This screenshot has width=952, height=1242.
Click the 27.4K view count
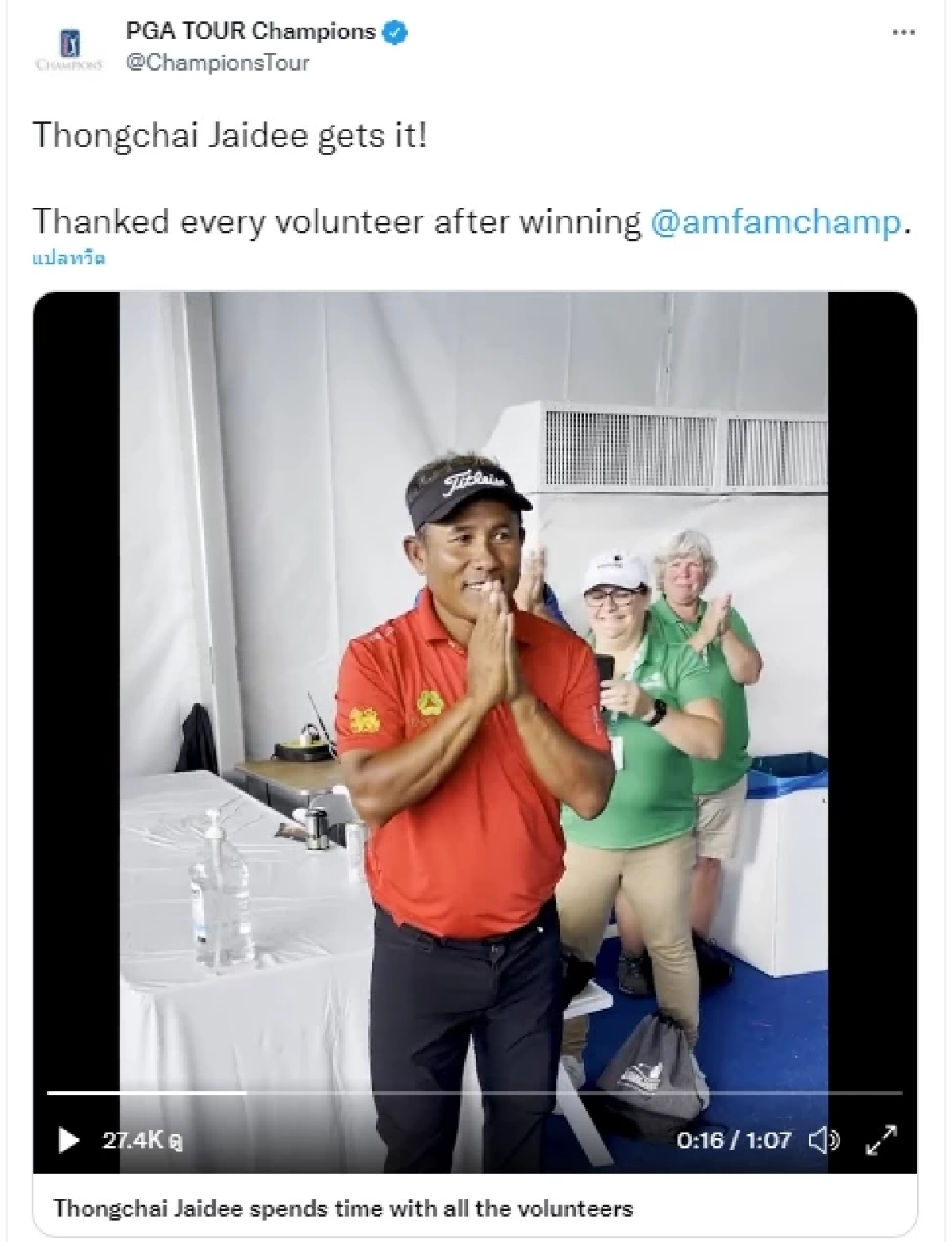(143, 1140)
